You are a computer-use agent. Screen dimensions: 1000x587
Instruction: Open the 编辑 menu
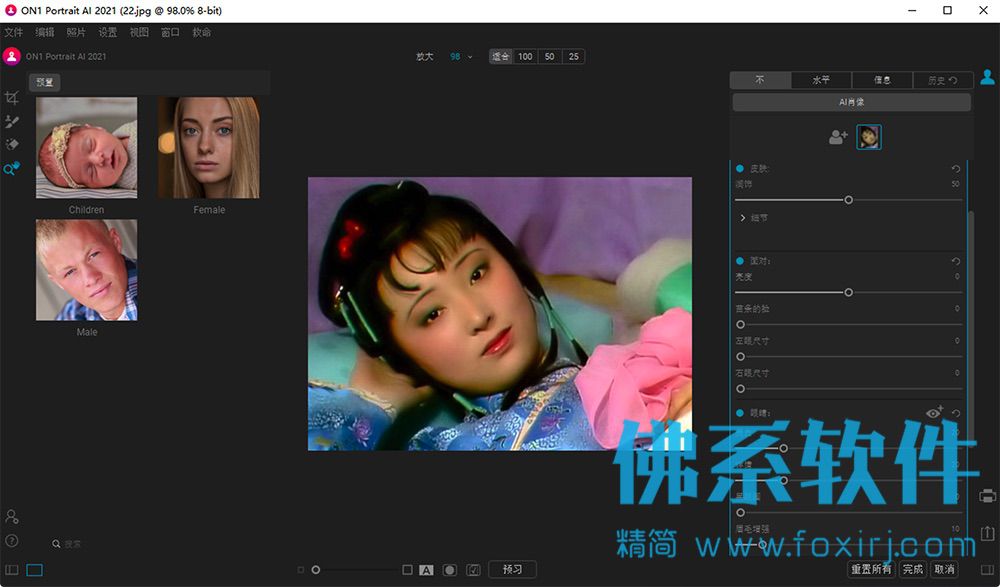click(x=45, y=33)
